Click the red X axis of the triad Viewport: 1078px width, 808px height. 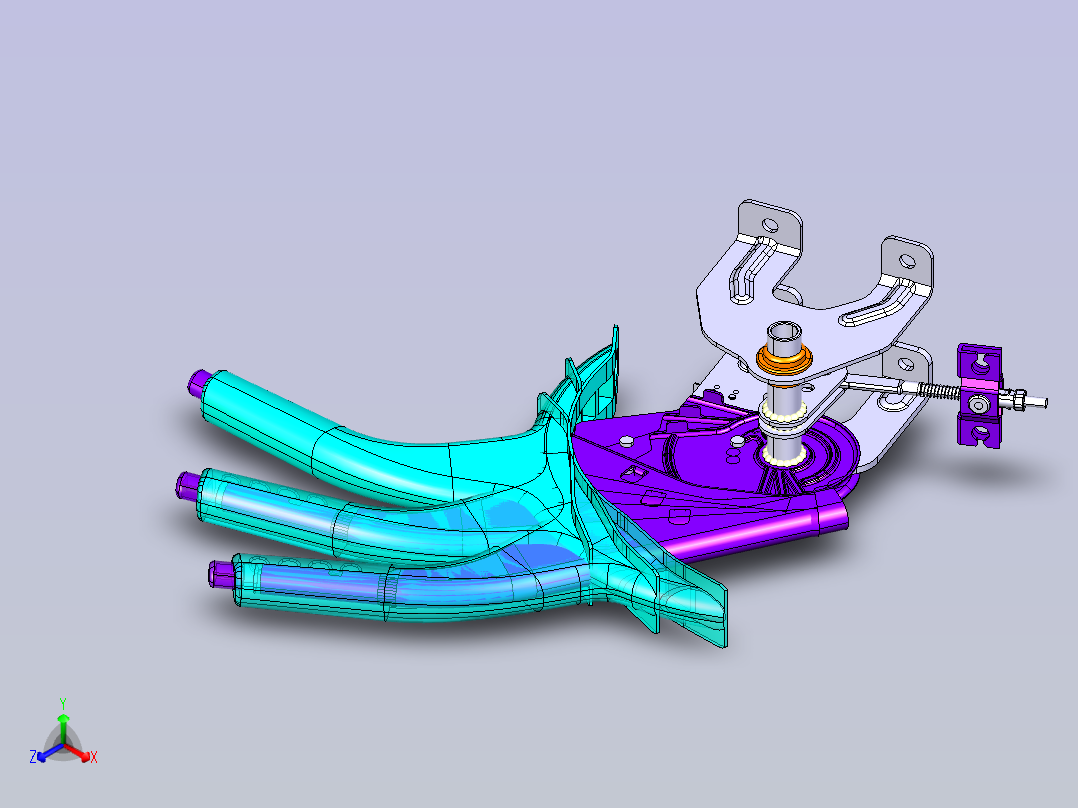(x=80, y=752)
